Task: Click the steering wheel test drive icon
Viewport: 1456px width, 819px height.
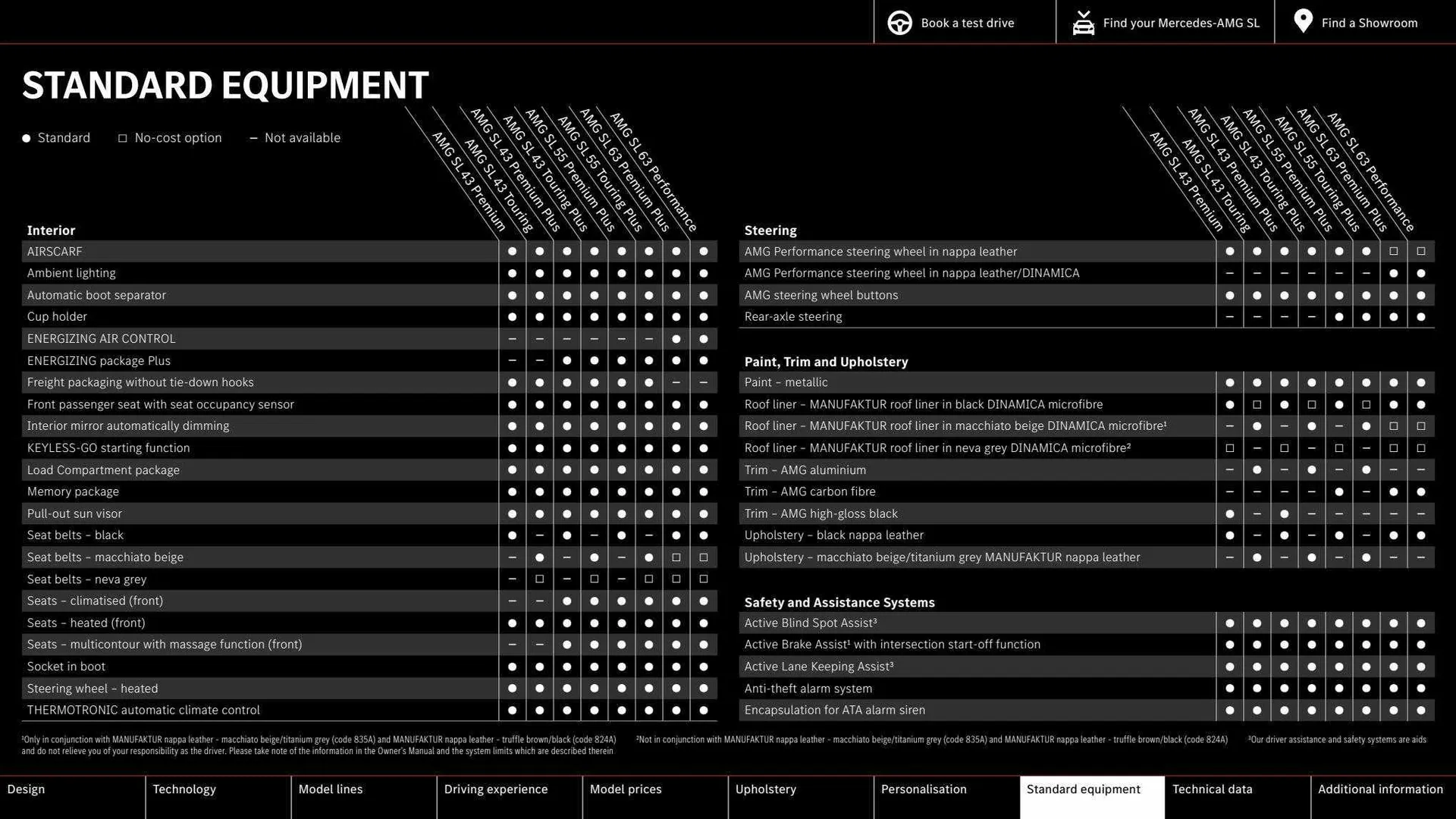Action: [x=899, y=23]
